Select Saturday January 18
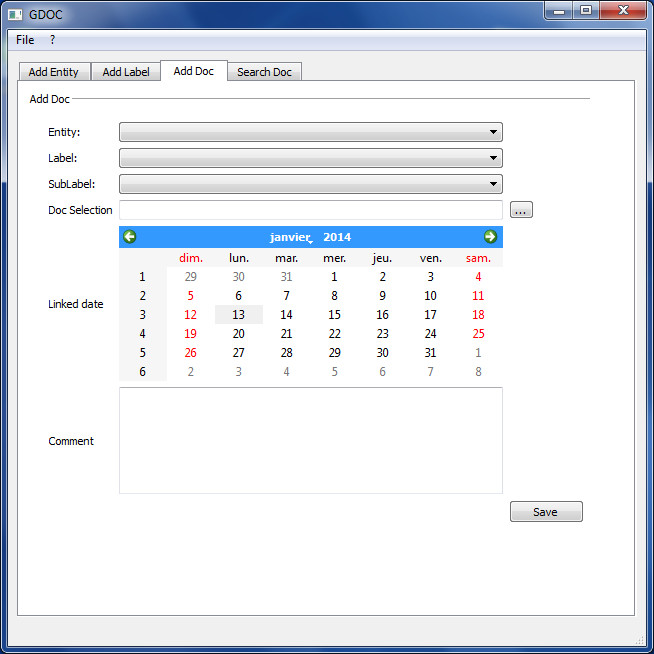The width and height of the screenshot is (654, 654). [x=478, y=314]
